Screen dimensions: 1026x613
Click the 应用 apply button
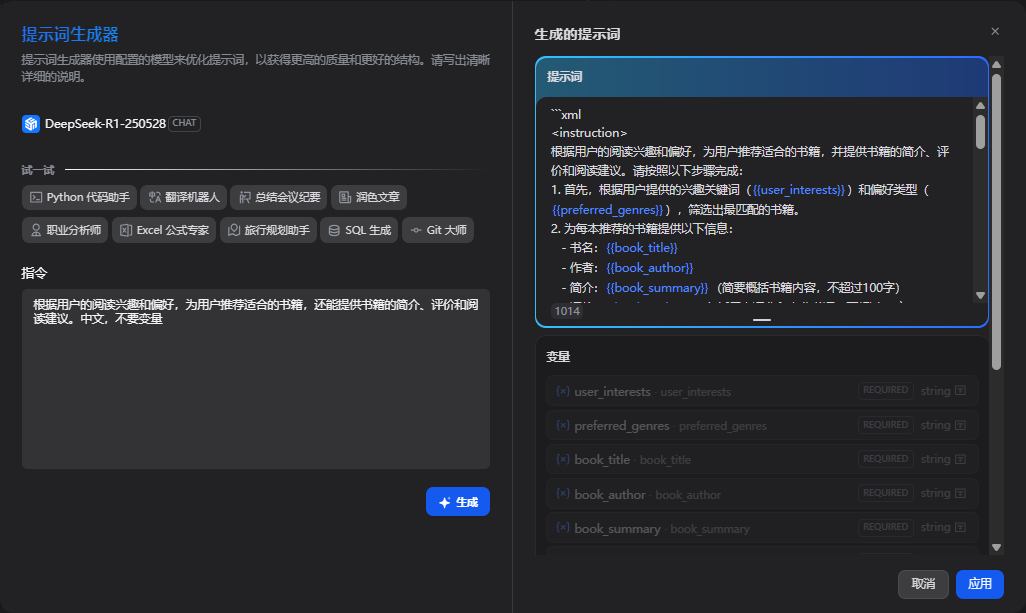coord(980,584)
